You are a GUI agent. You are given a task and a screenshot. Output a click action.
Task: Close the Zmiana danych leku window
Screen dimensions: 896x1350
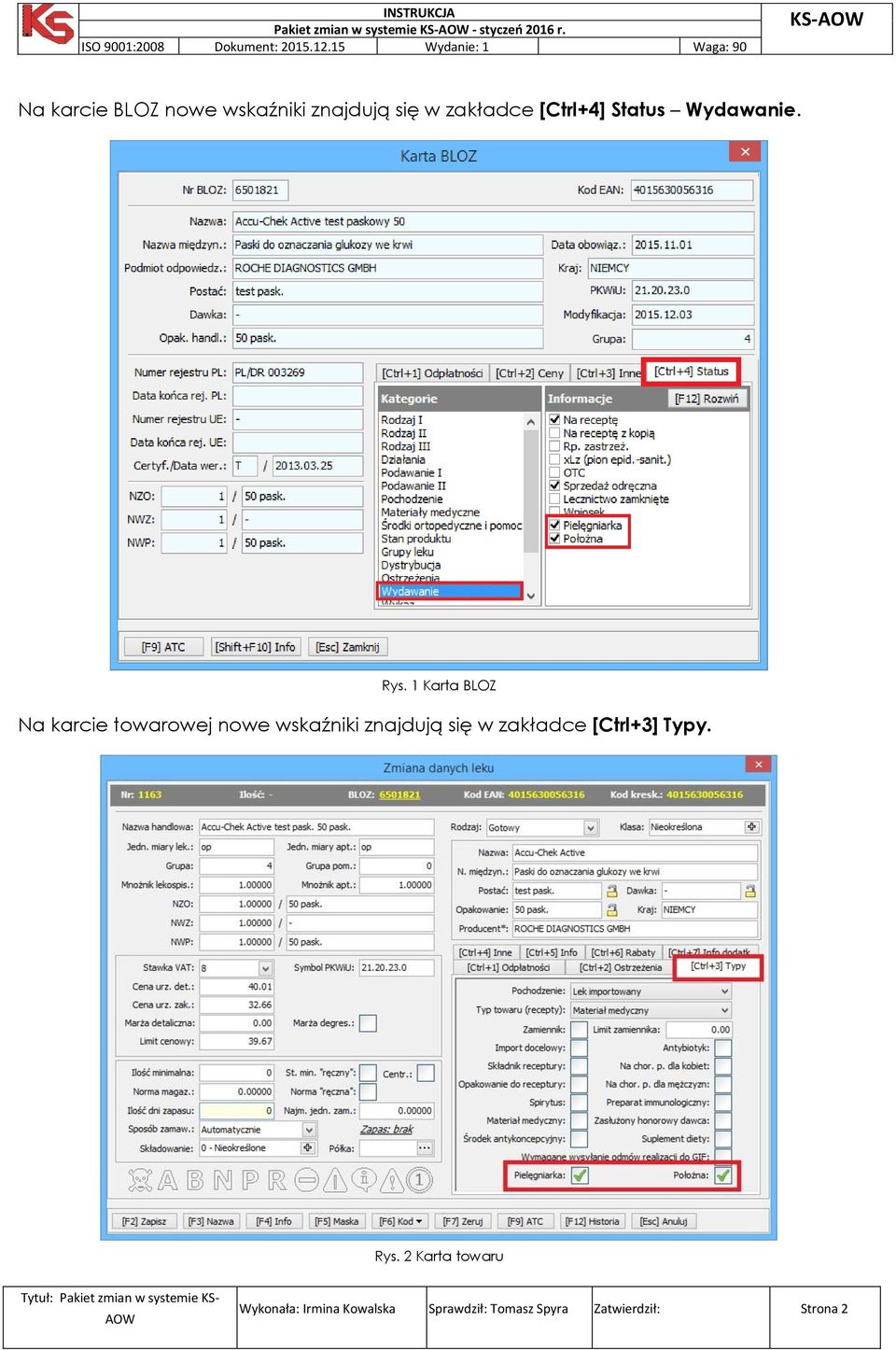pyautogui.click(x=758, y=765)
